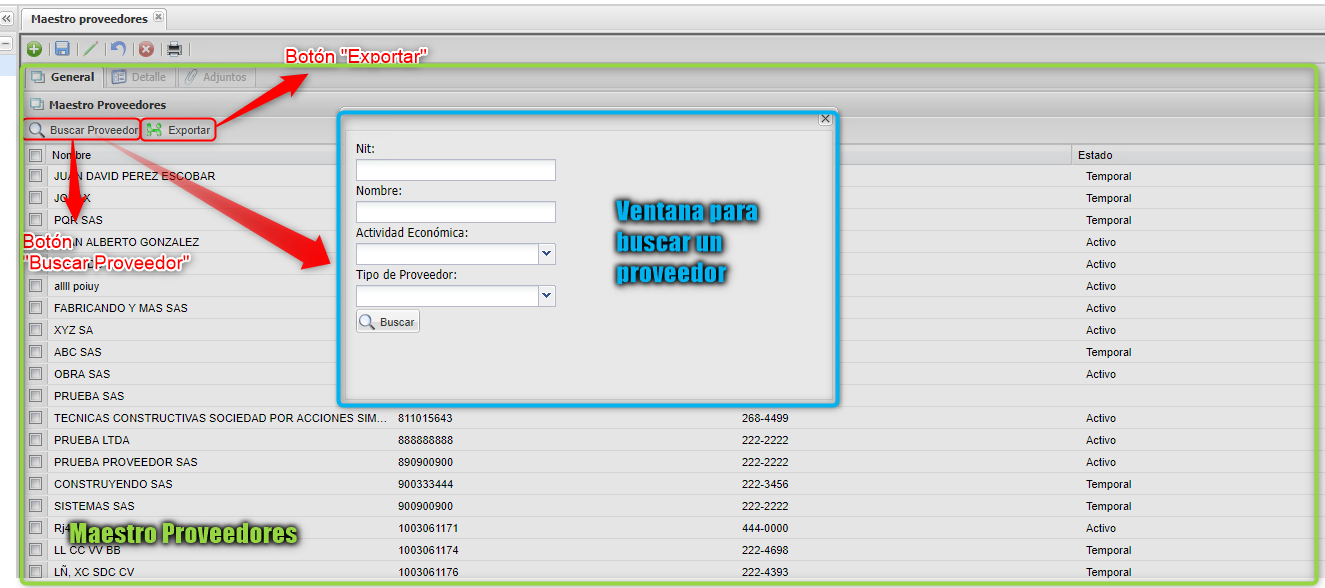Check the XYZ SA row checkbox
Viewport: 1325px width, 588px height.
(36, 330)
